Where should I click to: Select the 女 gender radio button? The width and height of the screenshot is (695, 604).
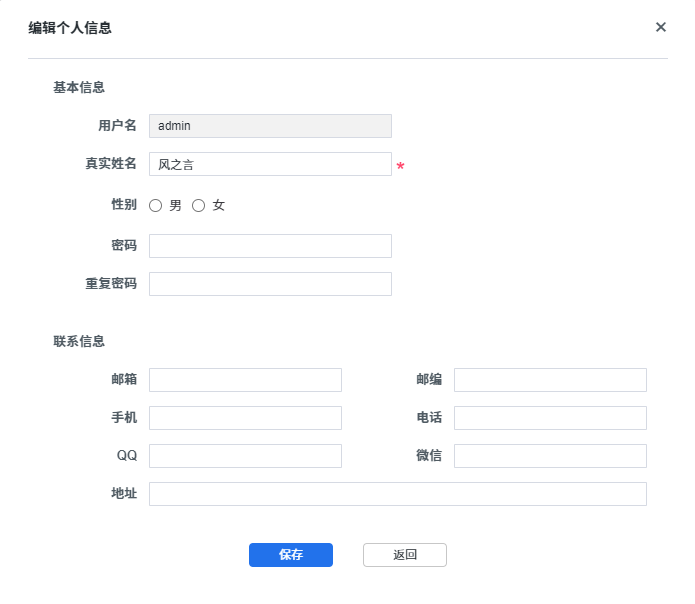pyautogui.click(x=198, y=206)
